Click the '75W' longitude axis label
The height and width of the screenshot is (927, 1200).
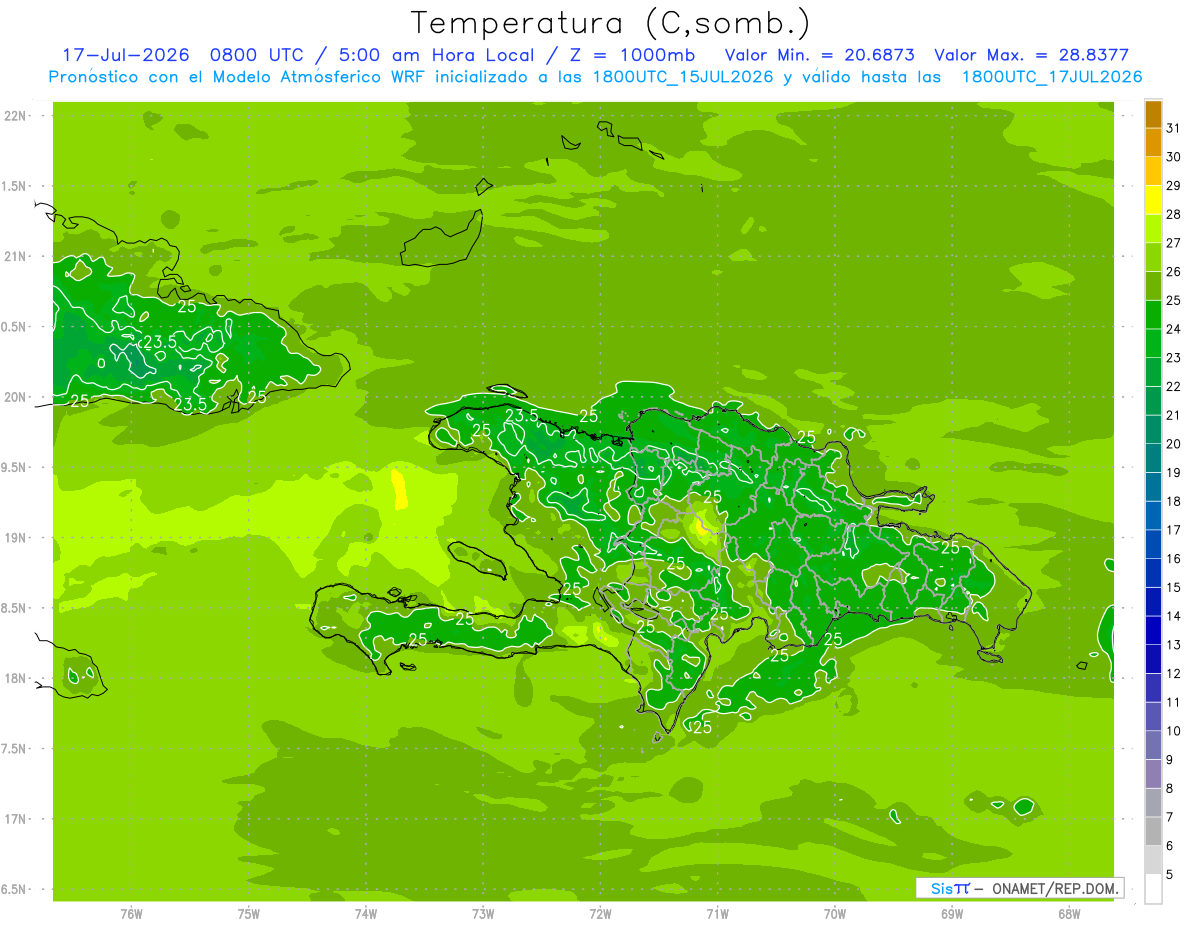pyautogui.click(x=249, y=914)
